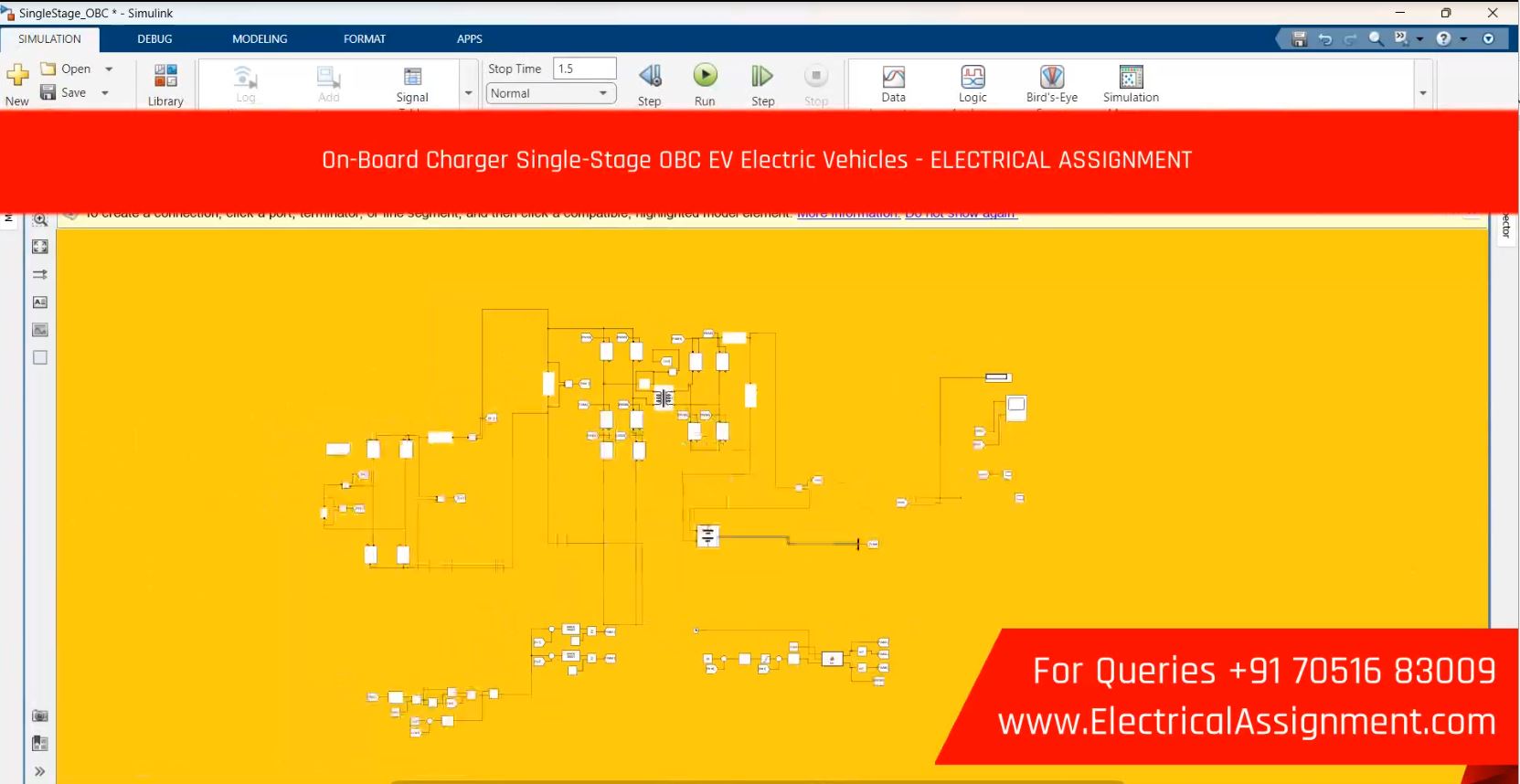Run the simulation
The image size is (1520, 784).
pyautogui.click(x=705, y=85)
